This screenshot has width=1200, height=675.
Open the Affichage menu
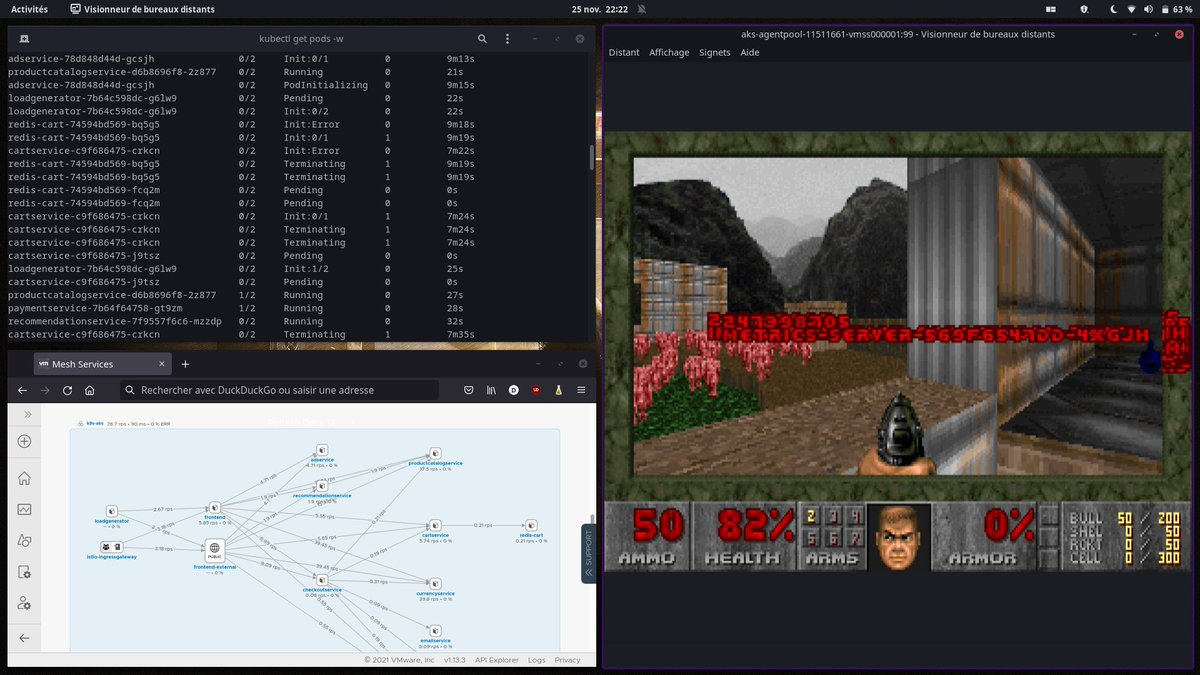point(669,52)
